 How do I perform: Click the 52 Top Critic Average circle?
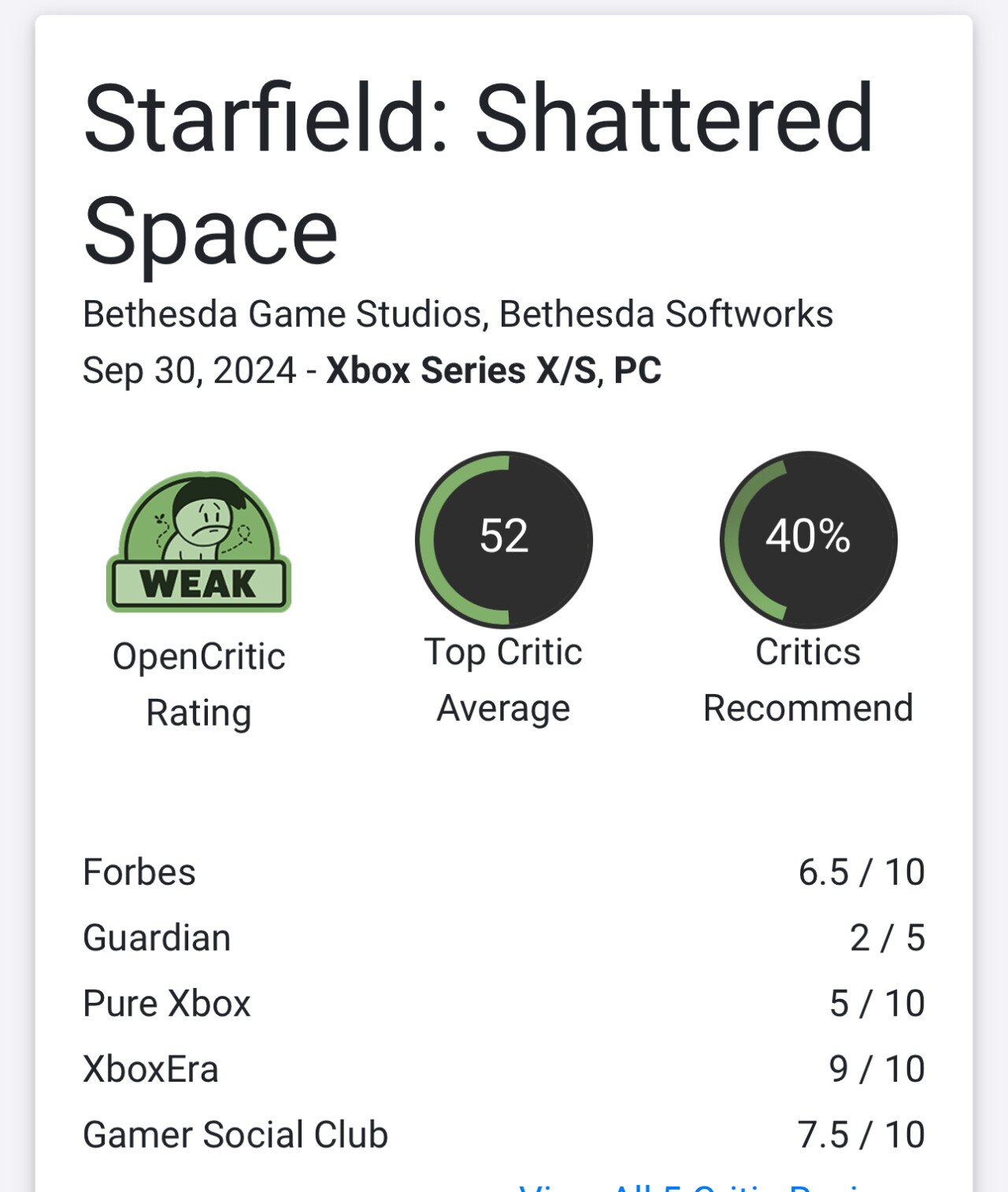click(504, 540)
